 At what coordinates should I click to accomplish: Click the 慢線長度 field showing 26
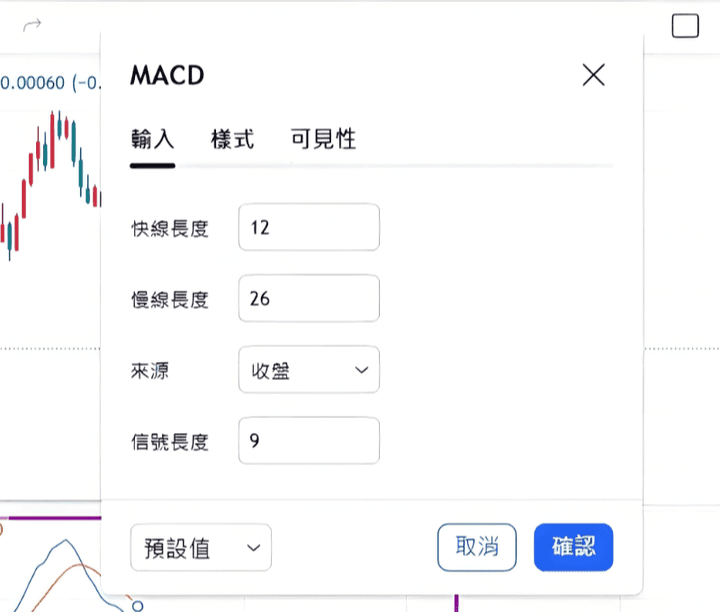click(309, 298)
